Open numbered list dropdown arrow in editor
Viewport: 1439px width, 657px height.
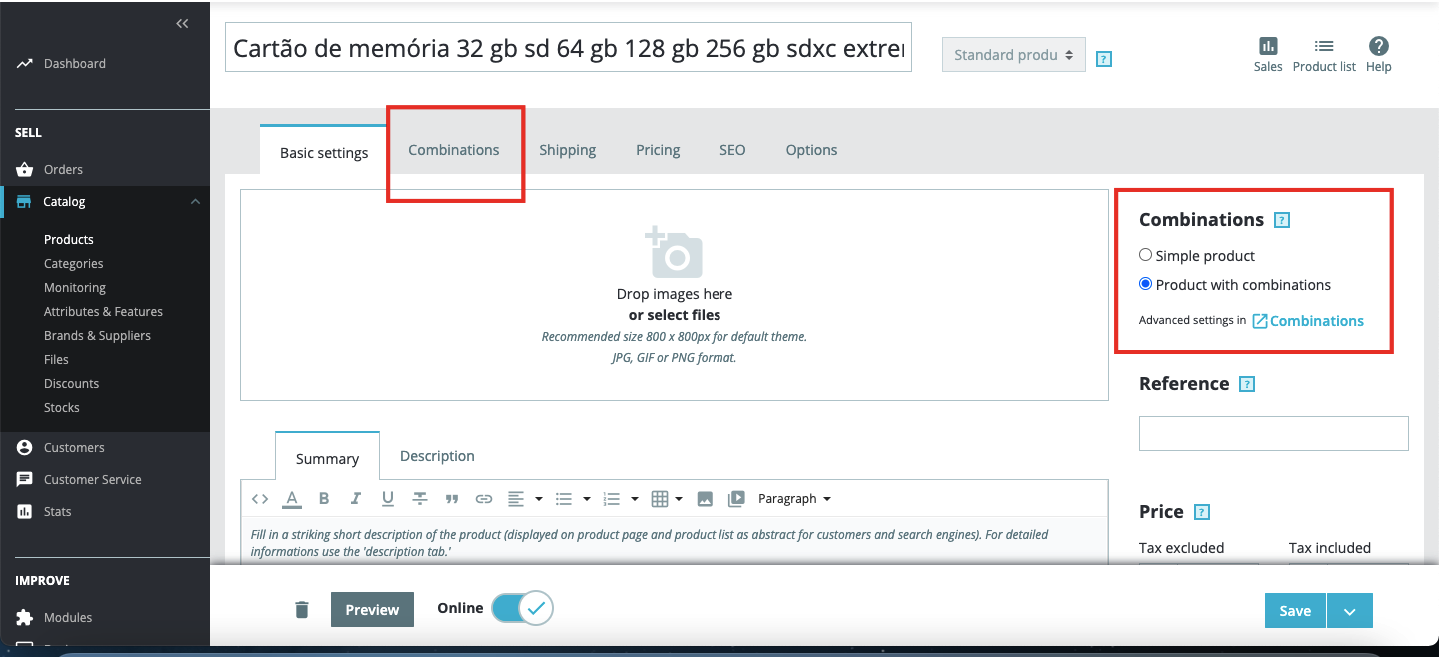tap(635, 498)
